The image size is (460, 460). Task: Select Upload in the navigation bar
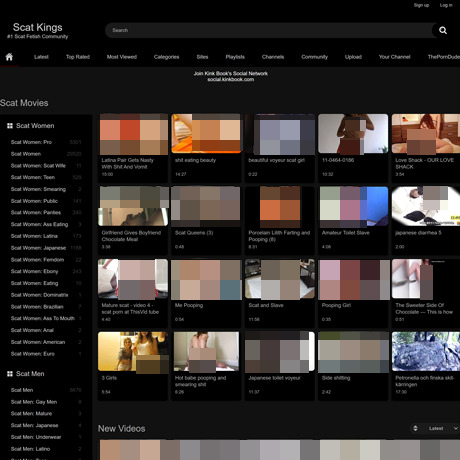[x=353, y=57]
